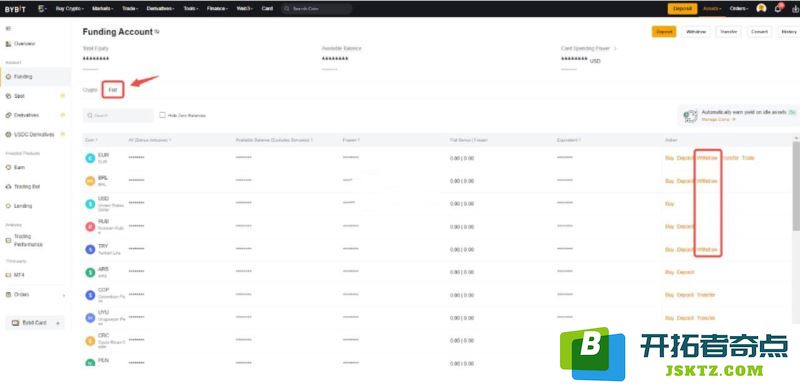Click the EUR coin icon
The width and height of the screenshot is (800, 384).
point(90,158)
